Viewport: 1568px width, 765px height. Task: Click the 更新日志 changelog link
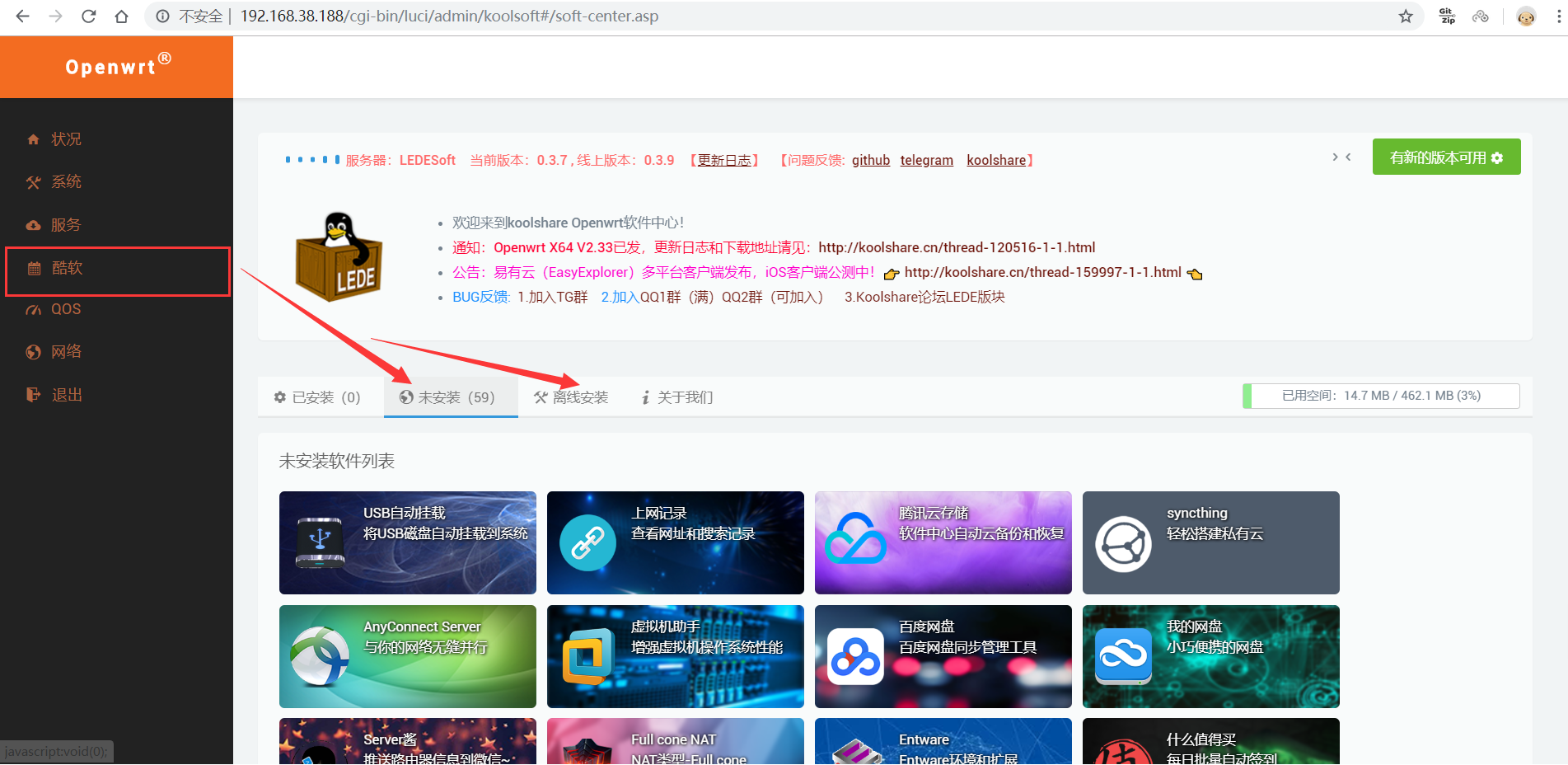[724, 160]
